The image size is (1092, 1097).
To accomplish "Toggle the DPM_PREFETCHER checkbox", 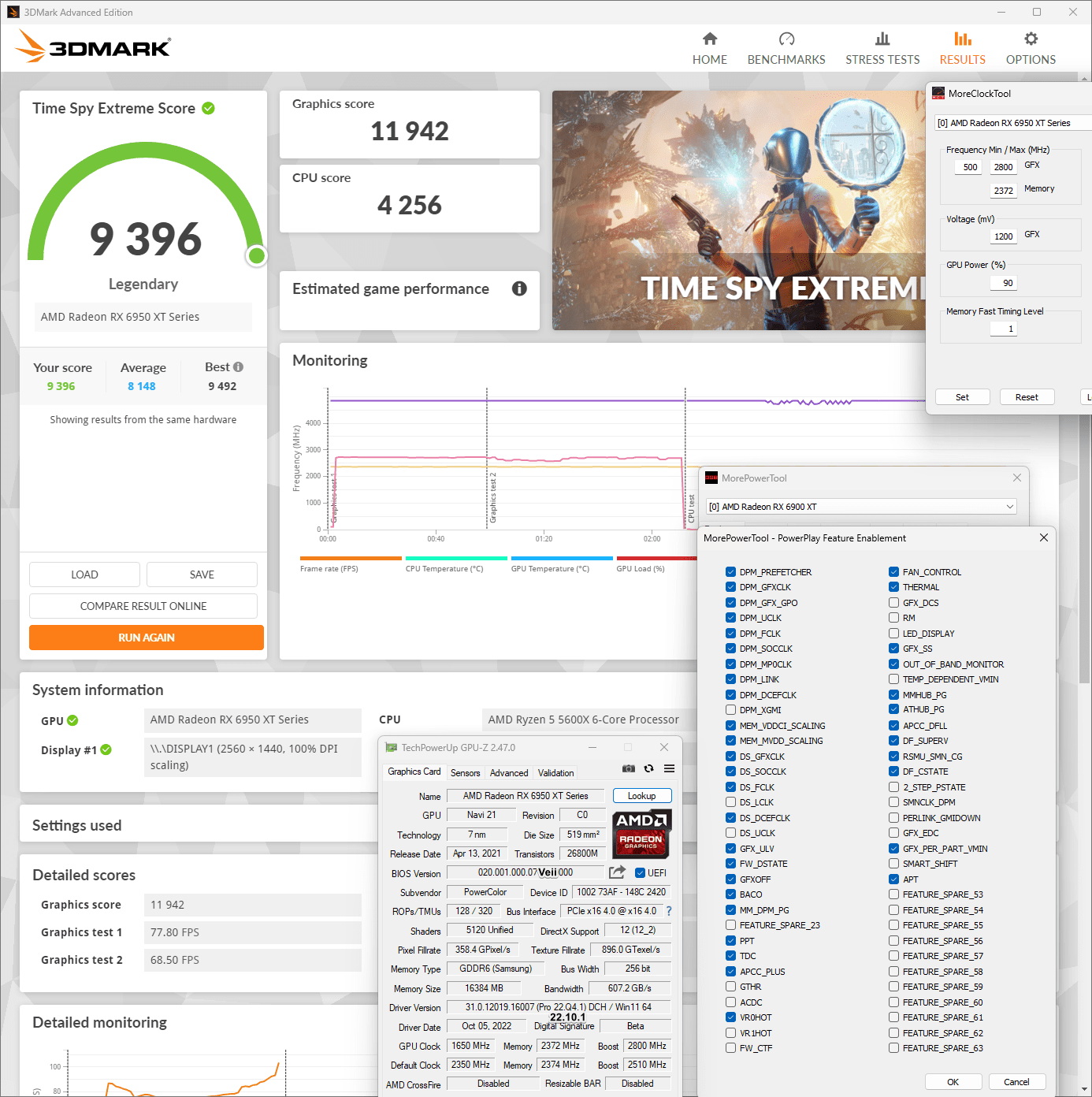I will coord(730,572).
